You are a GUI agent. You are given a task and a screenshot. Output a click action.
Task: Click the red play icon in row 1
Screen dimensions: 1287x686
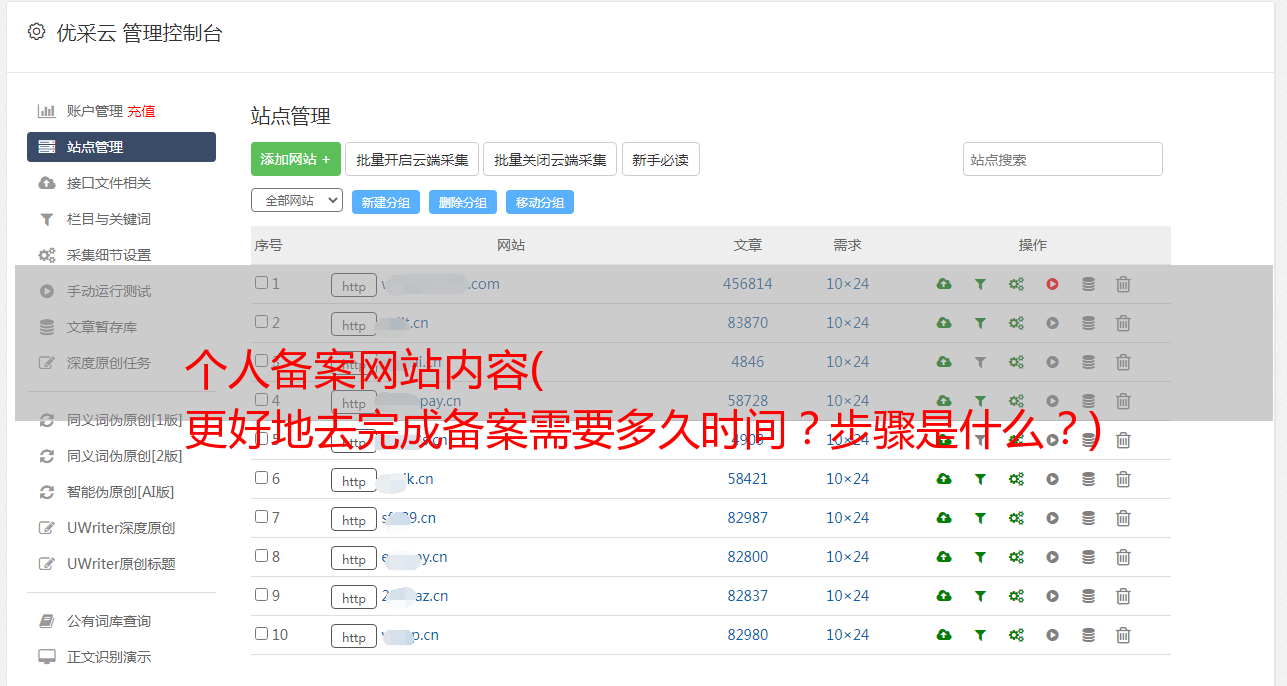click(1052, 284)
